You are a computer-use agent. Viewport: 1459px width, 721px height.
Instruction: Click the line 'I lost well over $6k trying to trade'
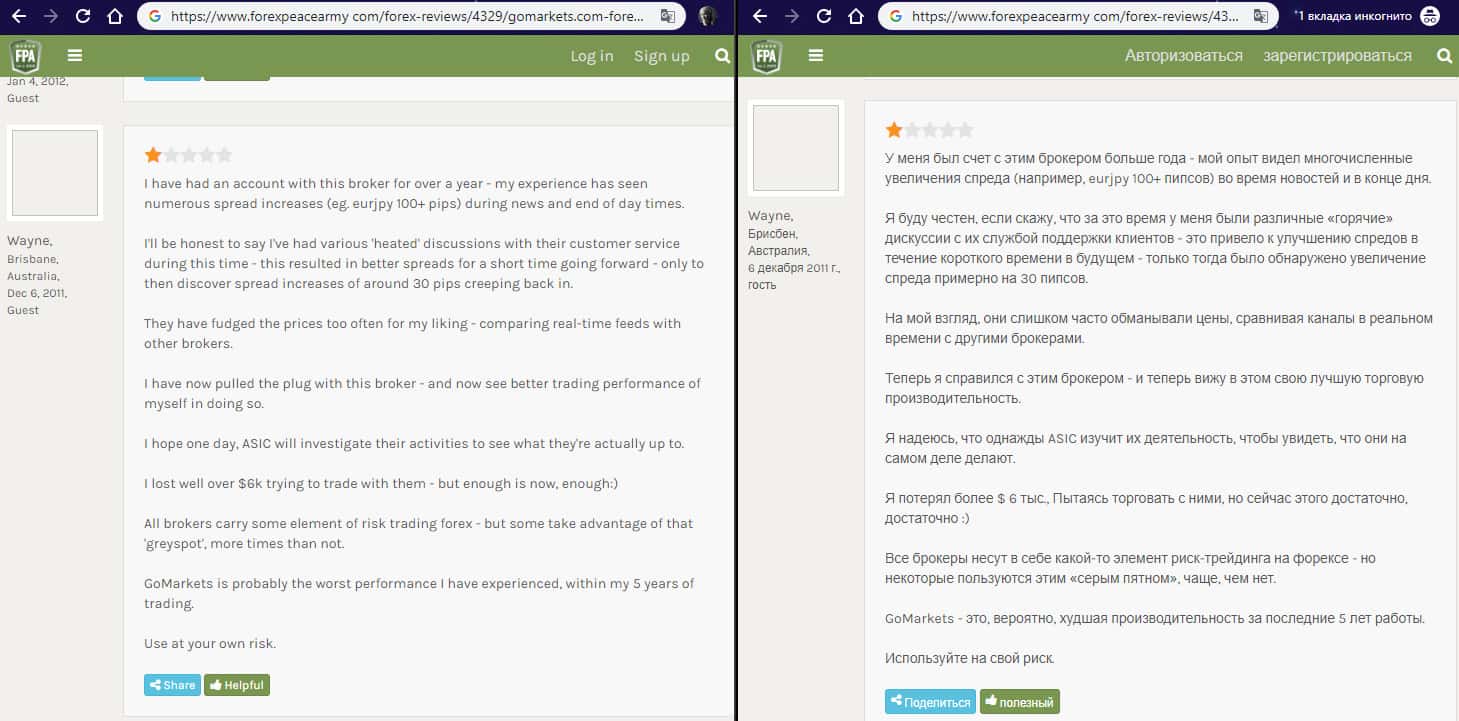click(381, 483)
